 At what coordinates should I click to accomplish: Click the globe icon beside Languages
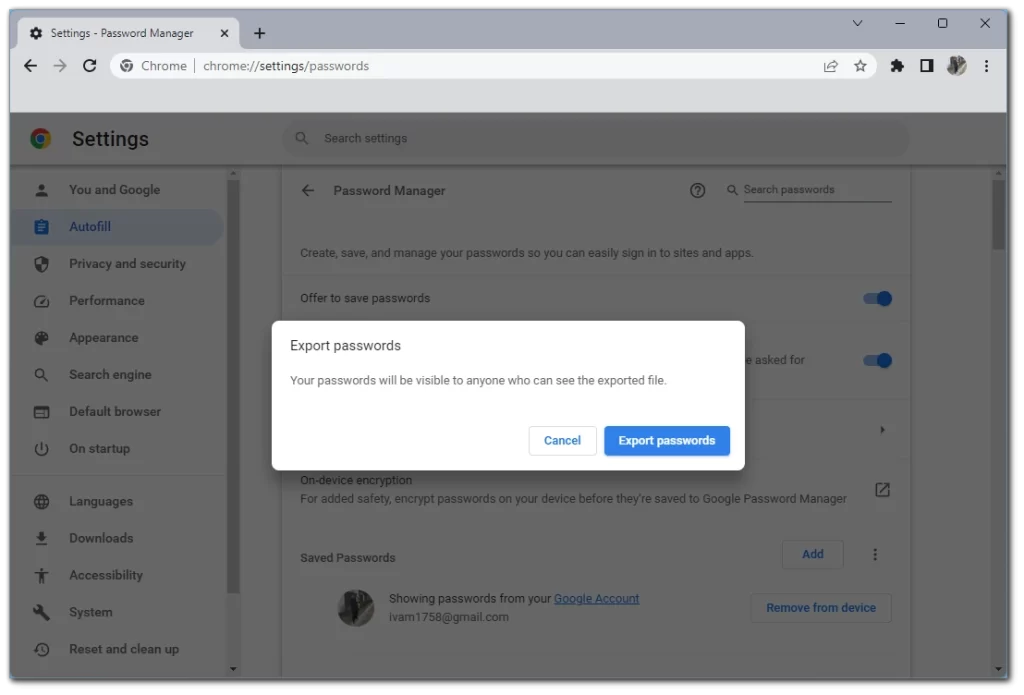click(41, 502)
